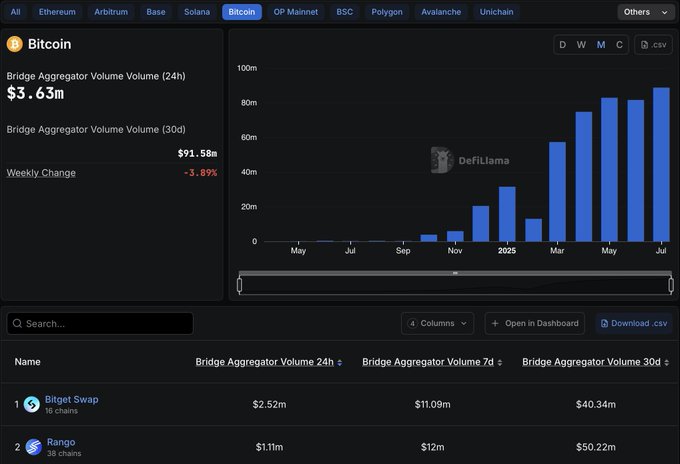Viewport: 680px width, 464px height.
Task: Switch to the Ethereum chain tab
Action: point(57,12)
